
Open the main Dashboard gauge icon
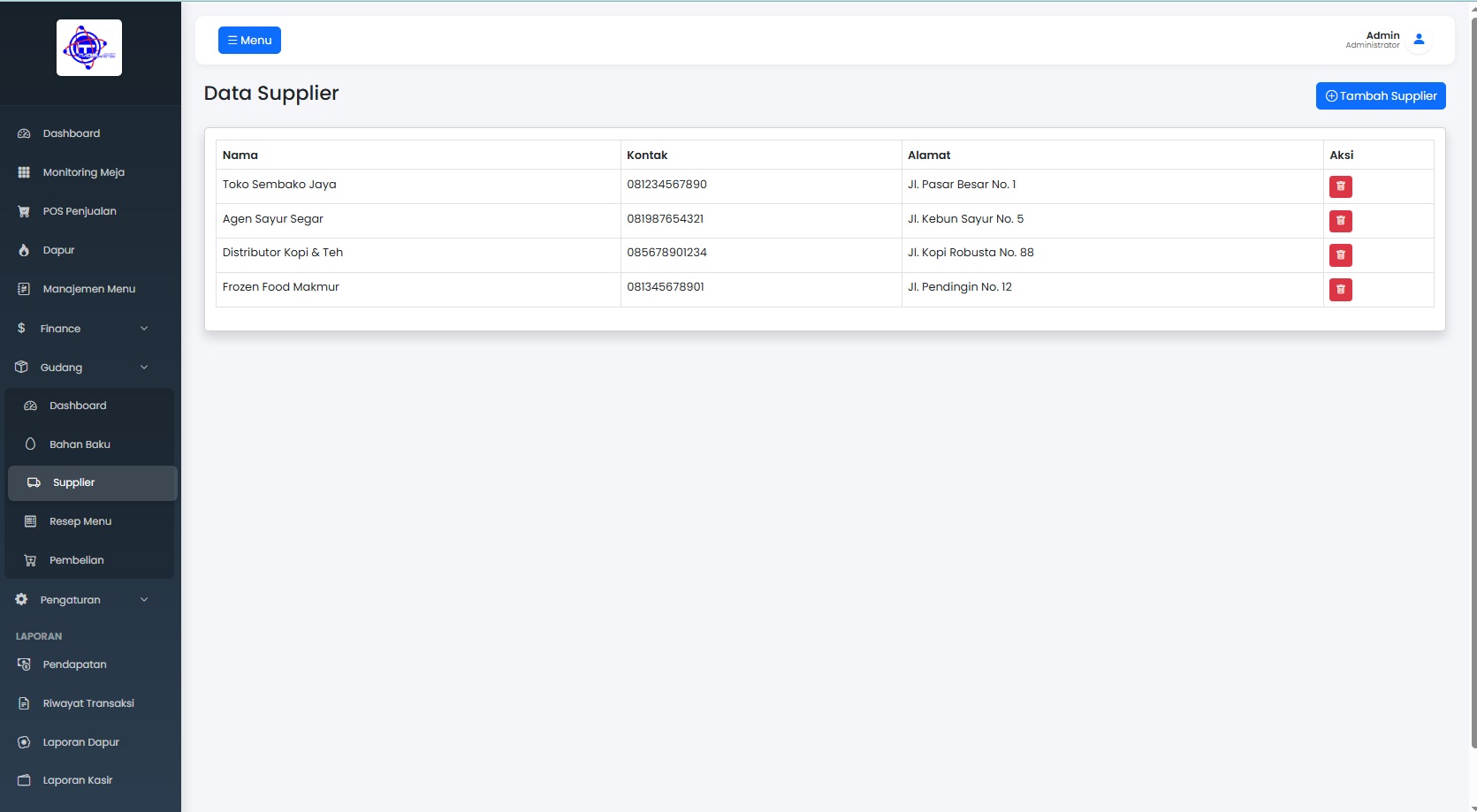click(24, 133)
